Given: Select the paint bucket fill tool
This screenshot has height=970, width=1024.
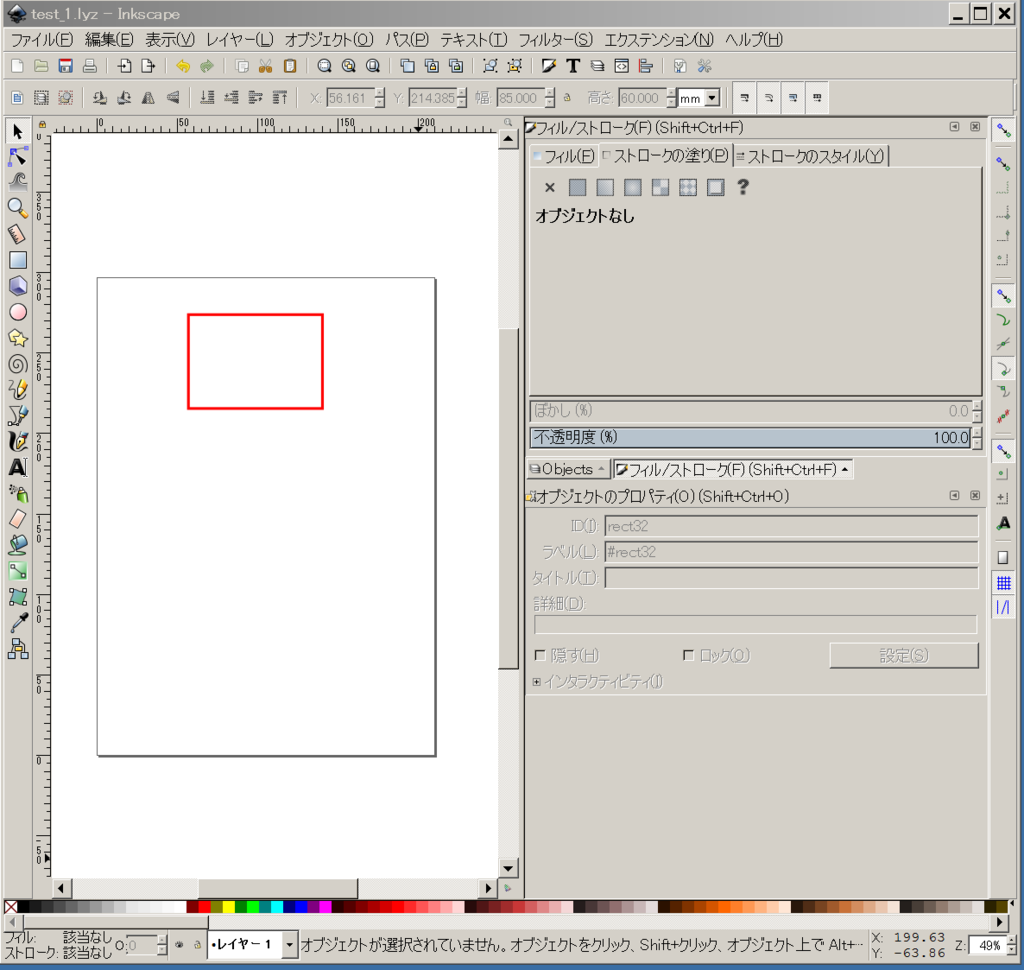Looking at the screenshot, I should 18,545.
